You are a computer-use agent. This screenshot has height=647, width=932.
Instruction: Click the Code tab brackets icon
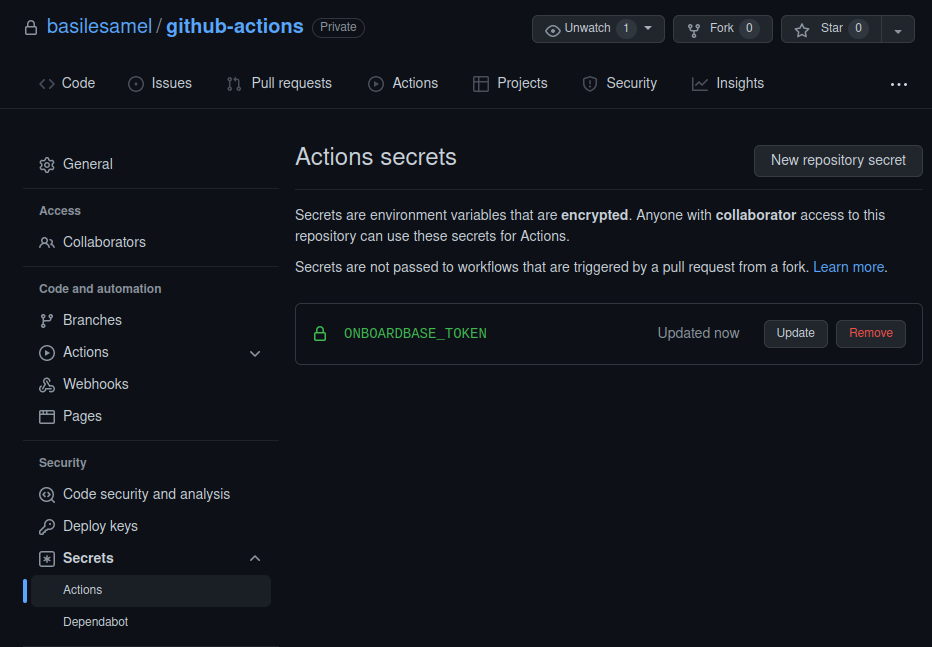(47, 84)
